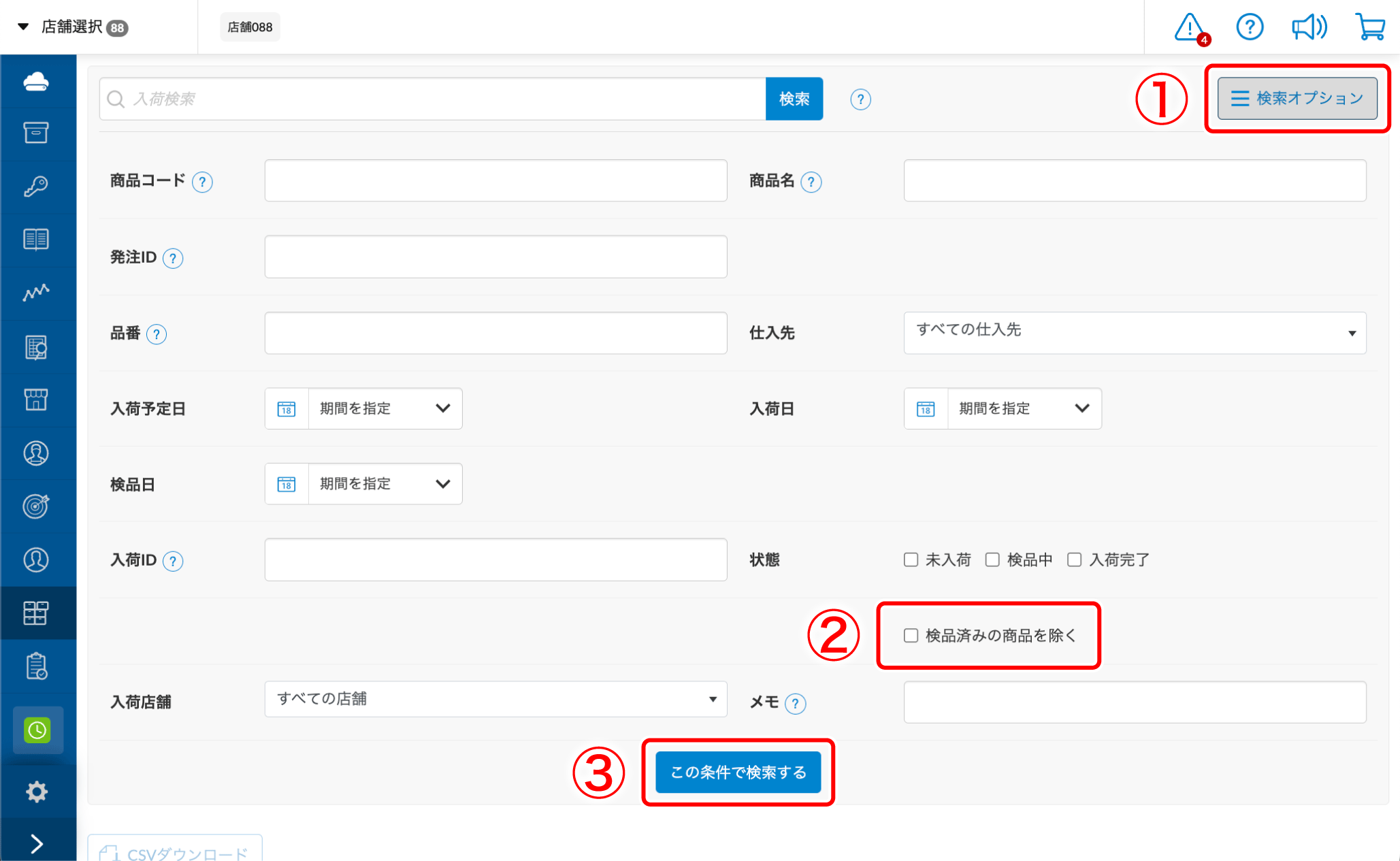Open the 店舗選択 store selector menu
The image size is (1400, 861).
71,27
